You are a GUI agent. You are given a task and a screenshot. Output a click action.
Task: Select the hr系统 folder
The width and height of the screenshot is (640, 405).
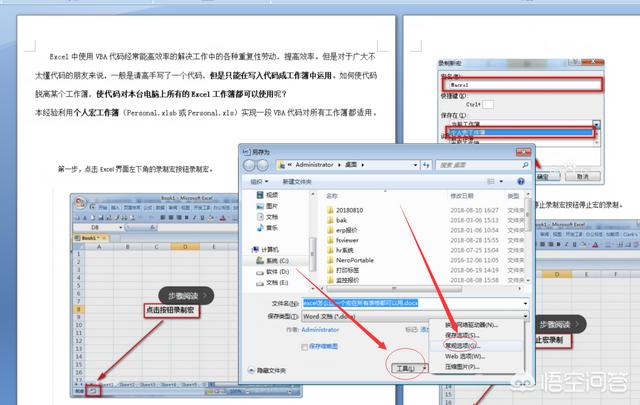340,250
